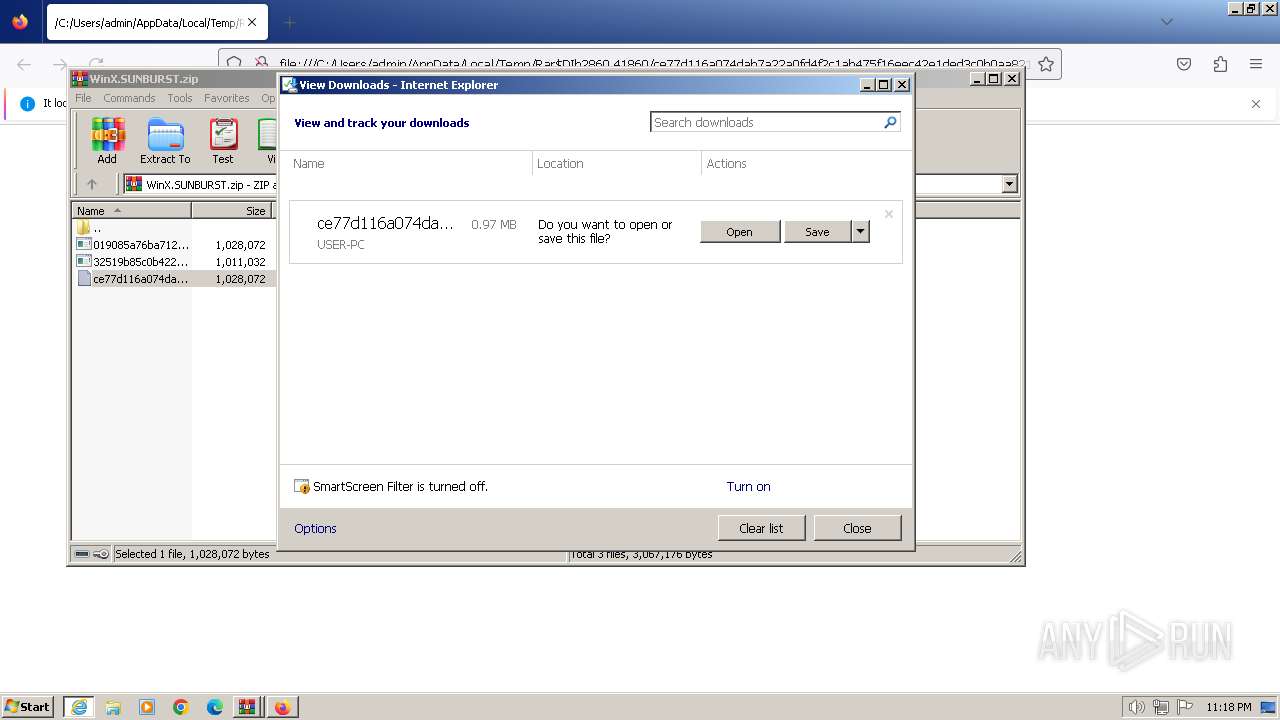Open the media player taskbar icon
This screenshot has width=1280, height=720.
[x=147, y=707]
